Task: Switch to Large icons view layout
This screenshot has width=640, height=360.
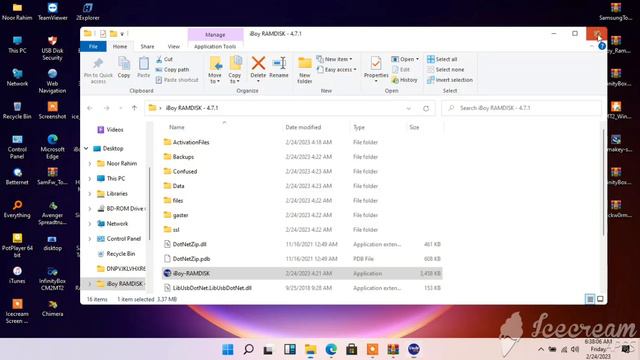Action: [600, 299]
